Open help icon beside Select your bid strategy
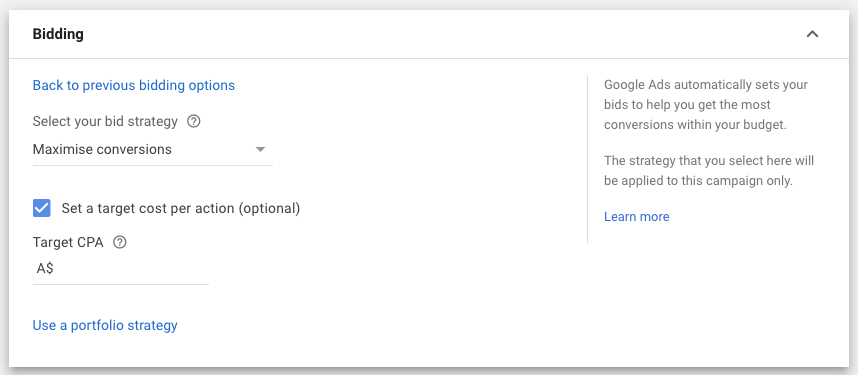Image resolution: width=858 pixels, height=375 pixels. click(194, 121)
